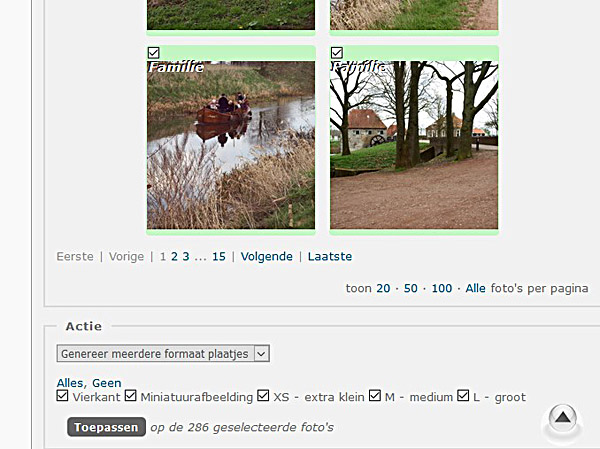Toggle the Vierkant size checkbox

point(62,395)
